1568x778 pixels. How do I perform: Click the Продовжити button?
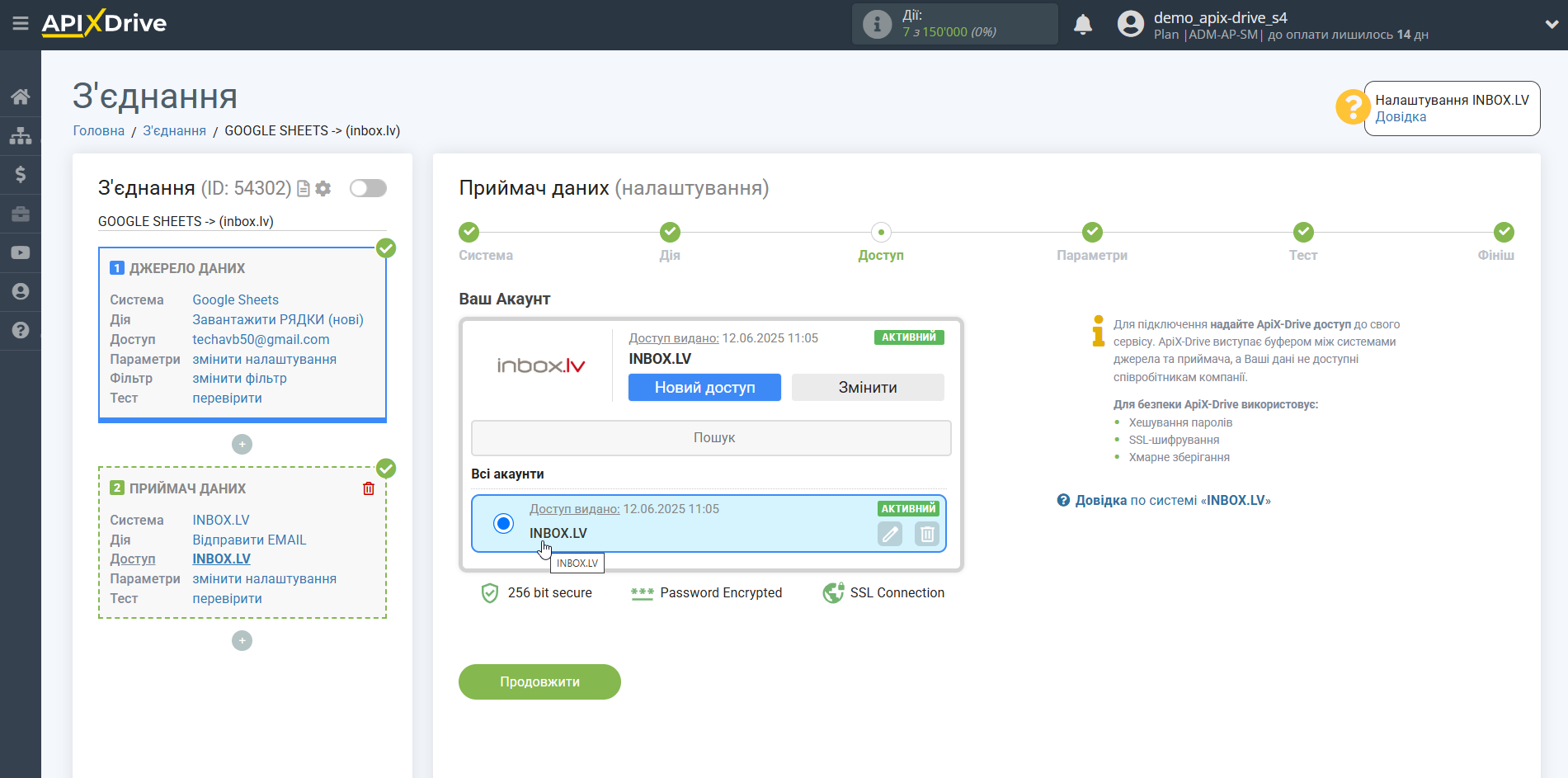pos(539,681)
